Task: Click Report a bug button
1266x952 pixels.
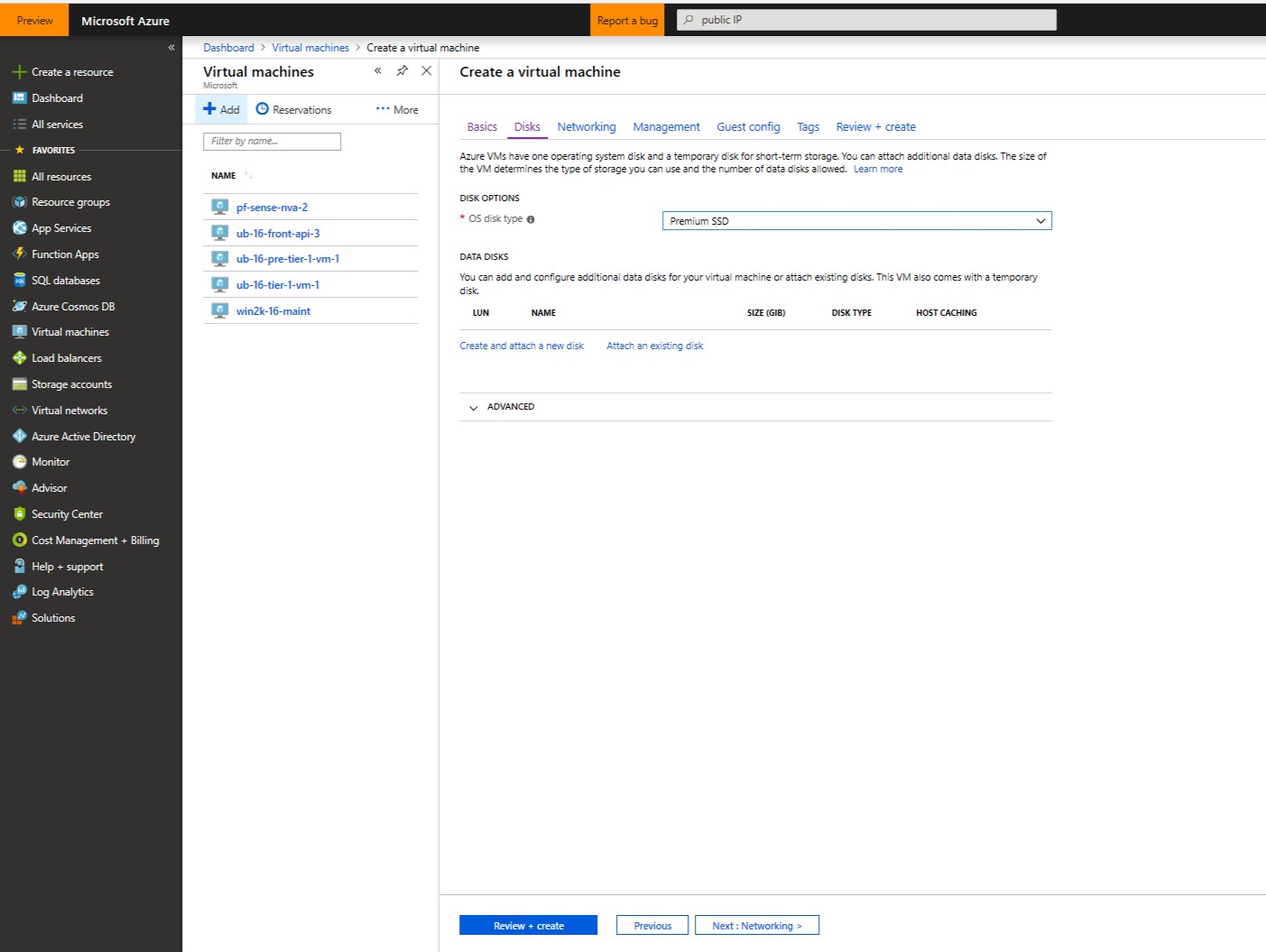Action: coord(627,21)
